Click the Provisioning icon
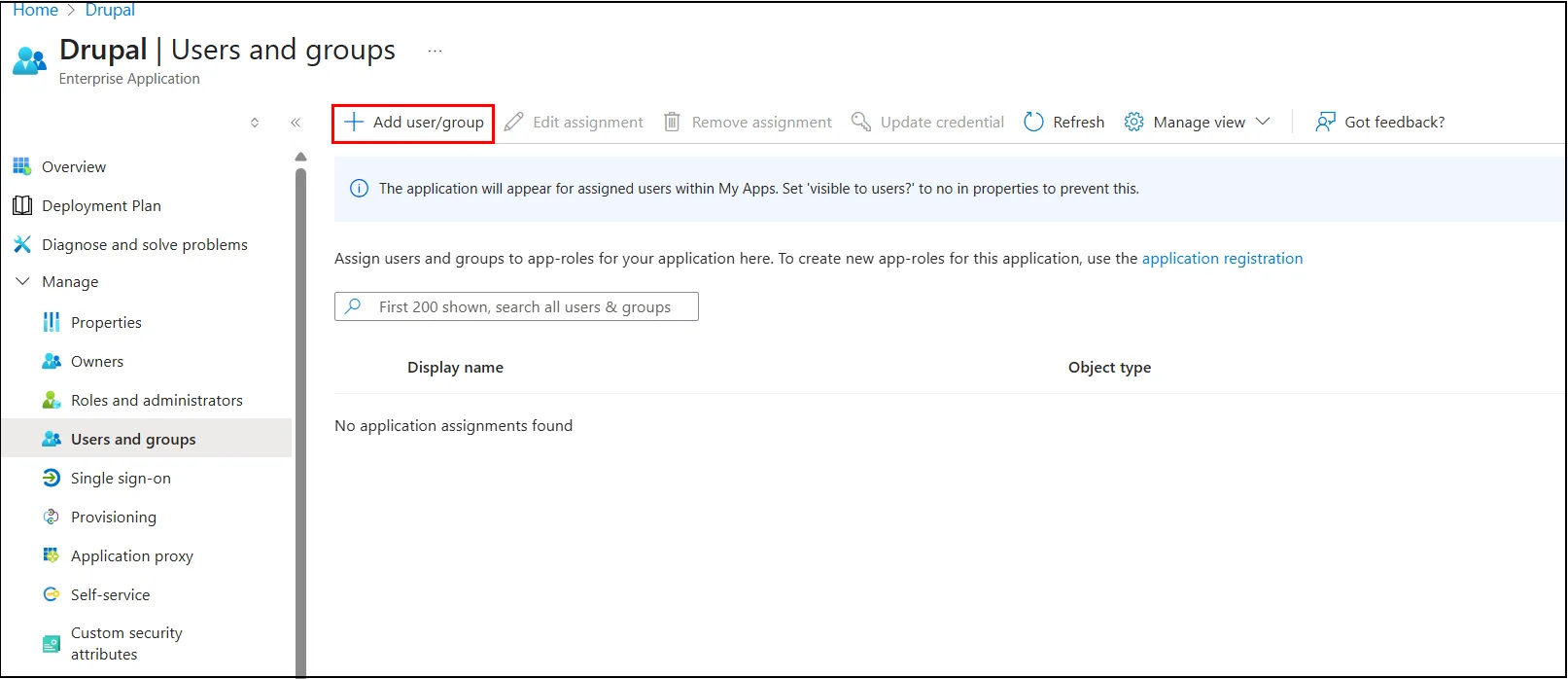This screenshot has height=679, width=1568. pos(52,517)
